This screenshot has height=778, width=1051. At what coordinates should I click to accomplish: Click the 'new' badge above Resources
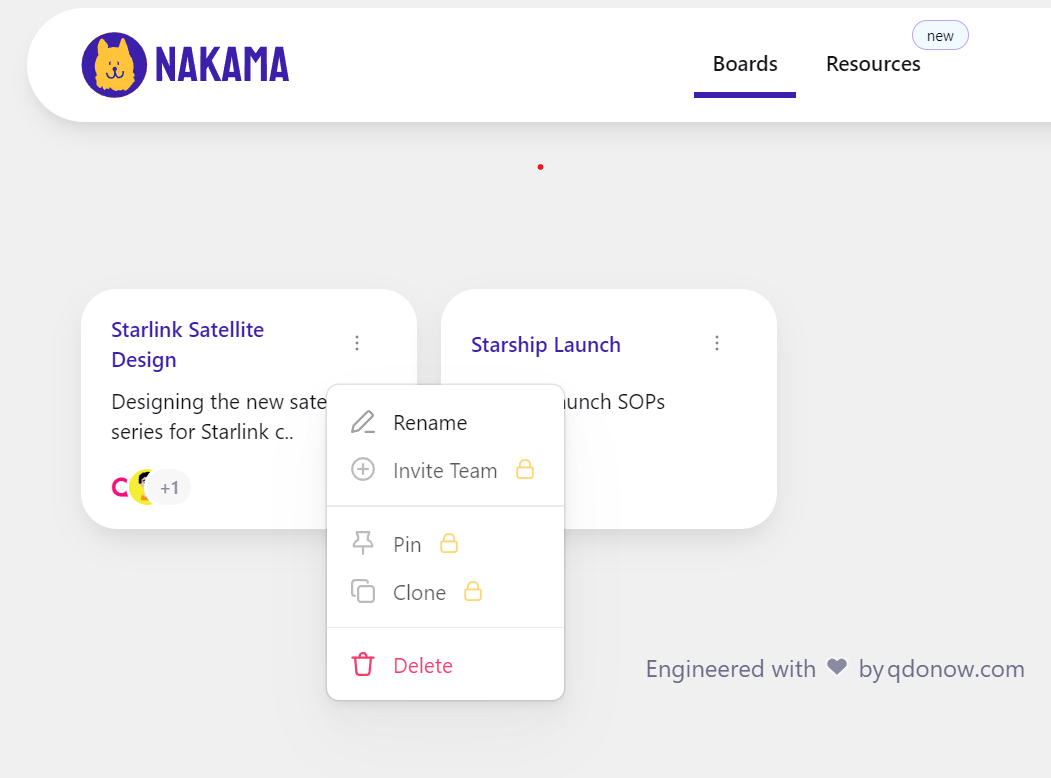940,36
